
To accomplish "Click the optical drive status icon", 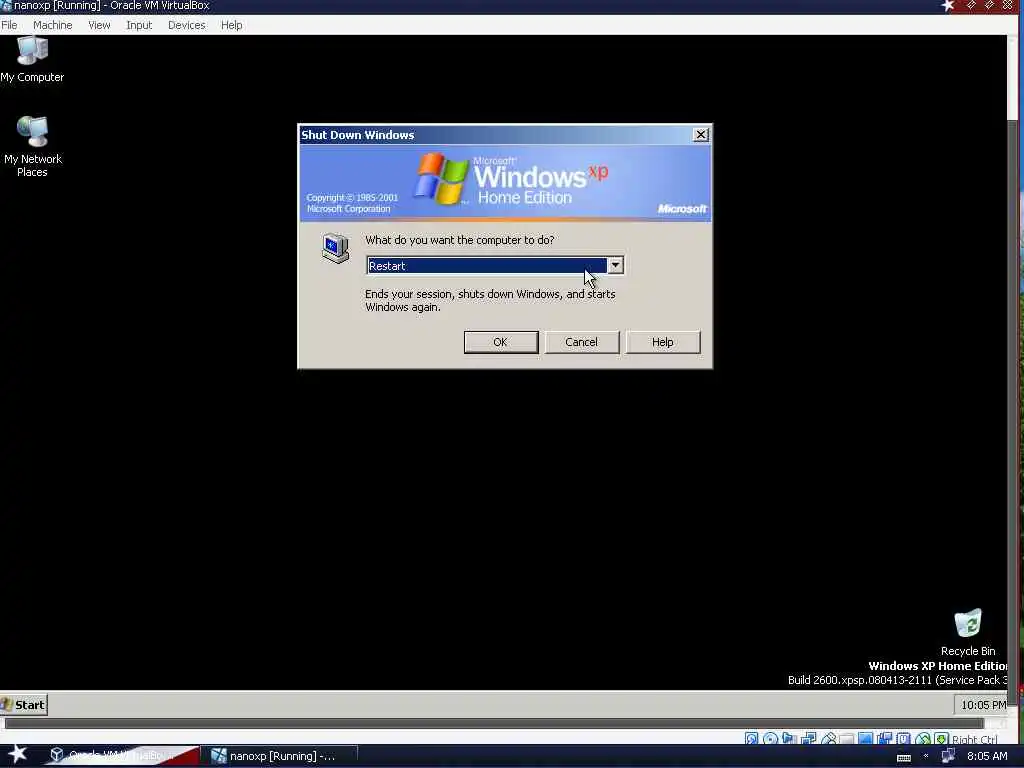I will (x=771, y=739).
